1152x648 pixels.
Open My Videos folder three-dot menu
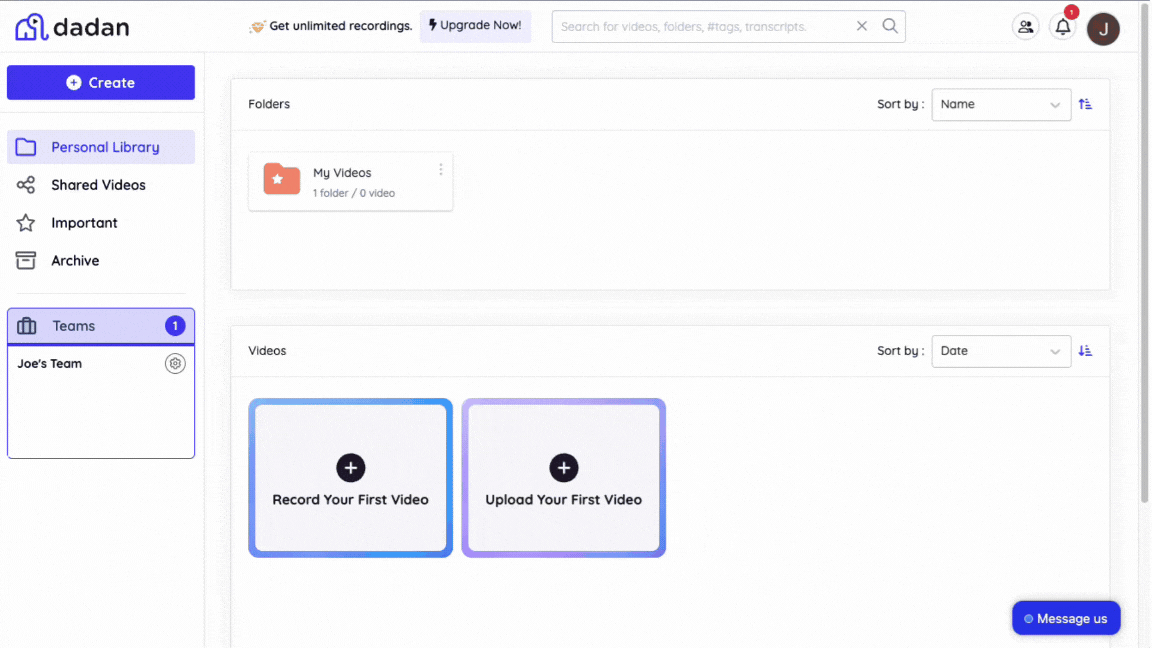click(441, 170)
